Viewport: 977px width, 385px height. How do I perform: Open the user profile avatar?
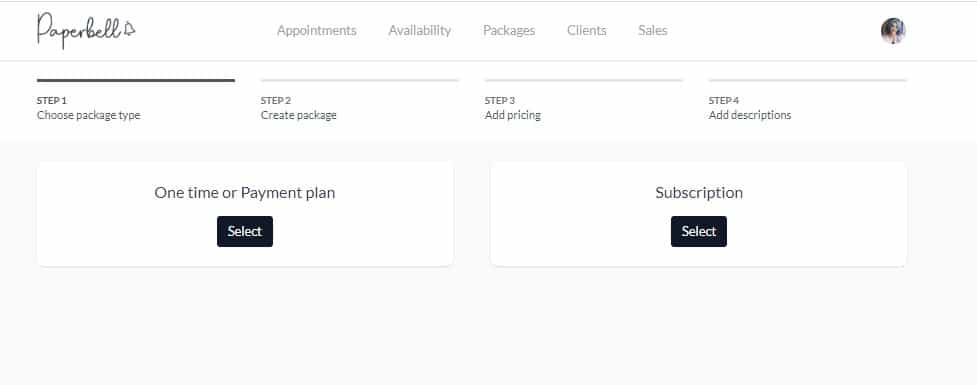893,31
